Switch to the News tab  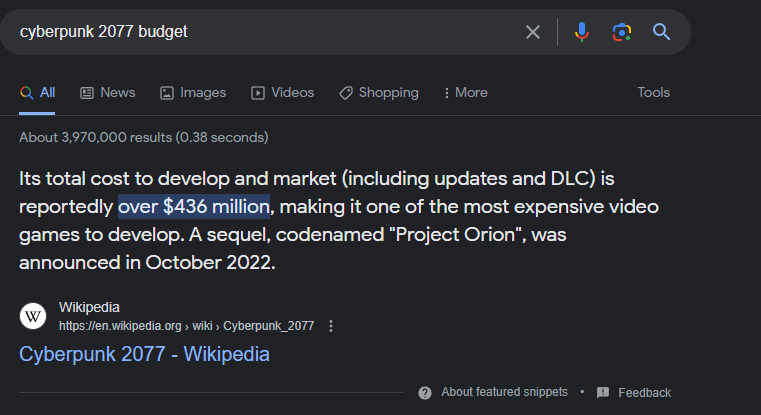[107, 92]
